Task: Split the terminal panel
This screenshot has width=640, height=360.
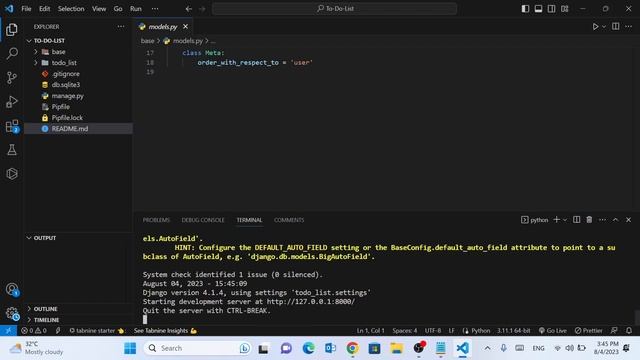Action: pos(576,220)
